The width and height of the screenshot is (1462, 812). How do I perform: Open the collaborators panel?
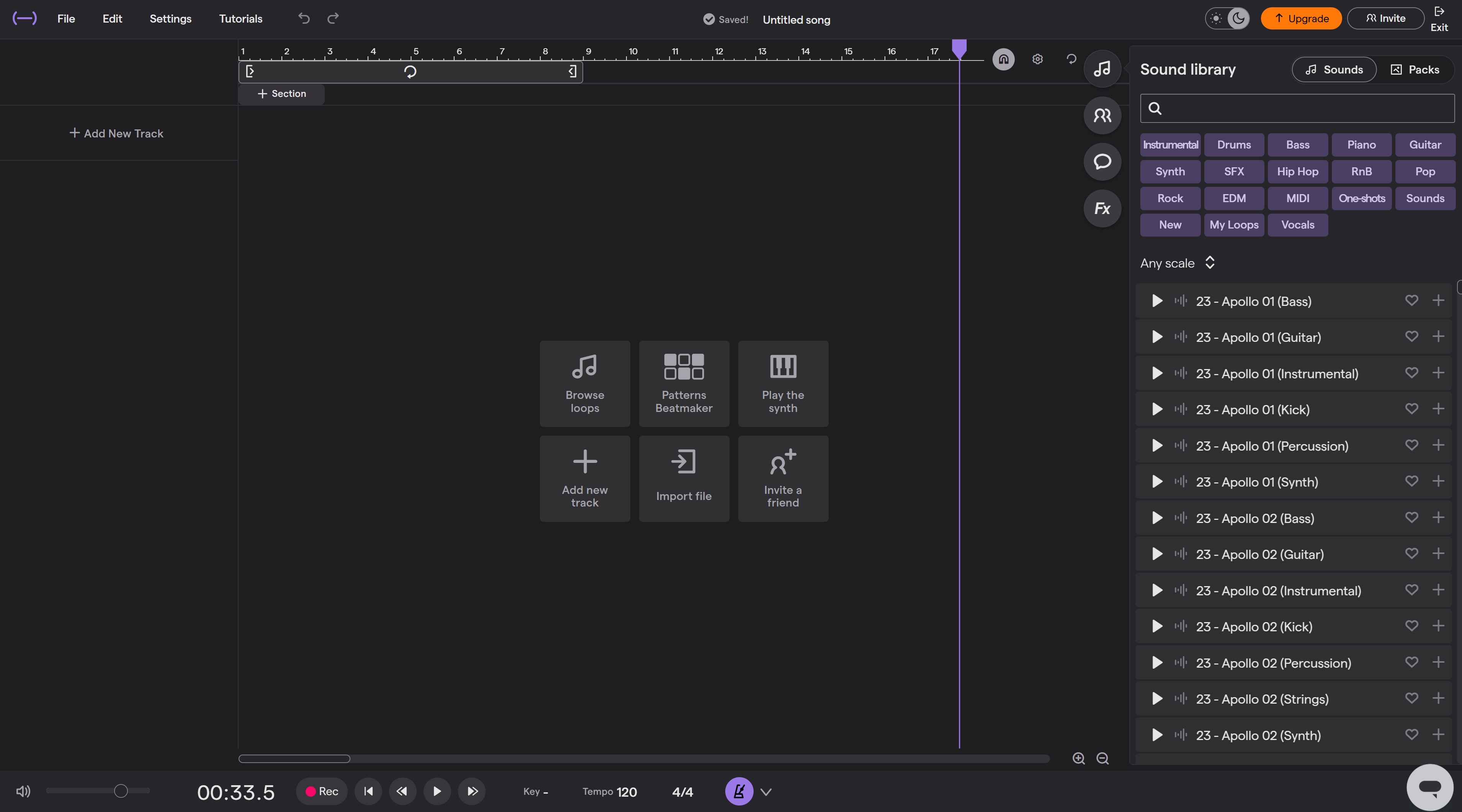(1102, 114)
